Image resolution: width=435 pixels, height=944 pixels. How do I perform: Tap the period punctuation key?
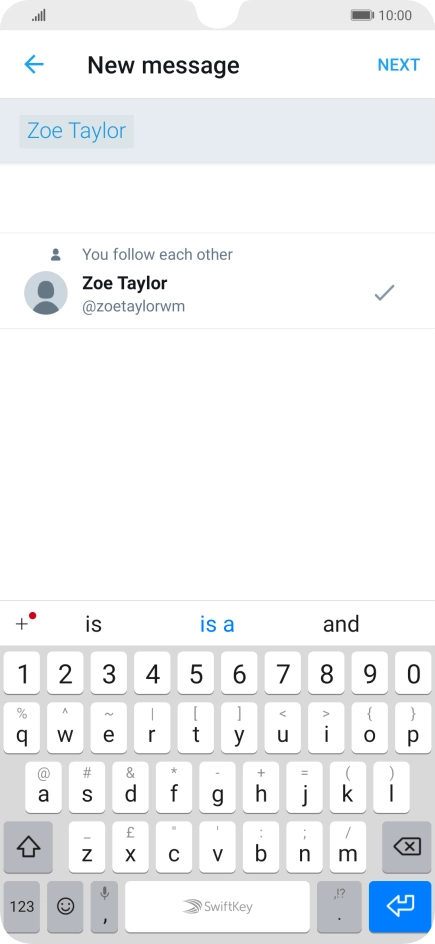[x=339, y=906]
